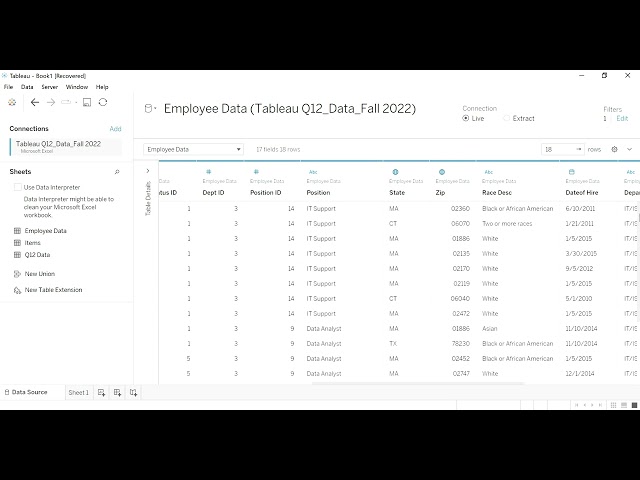Click the data source title Employee Data
Viewport: 640px width, 480px height.
(290, 109)
